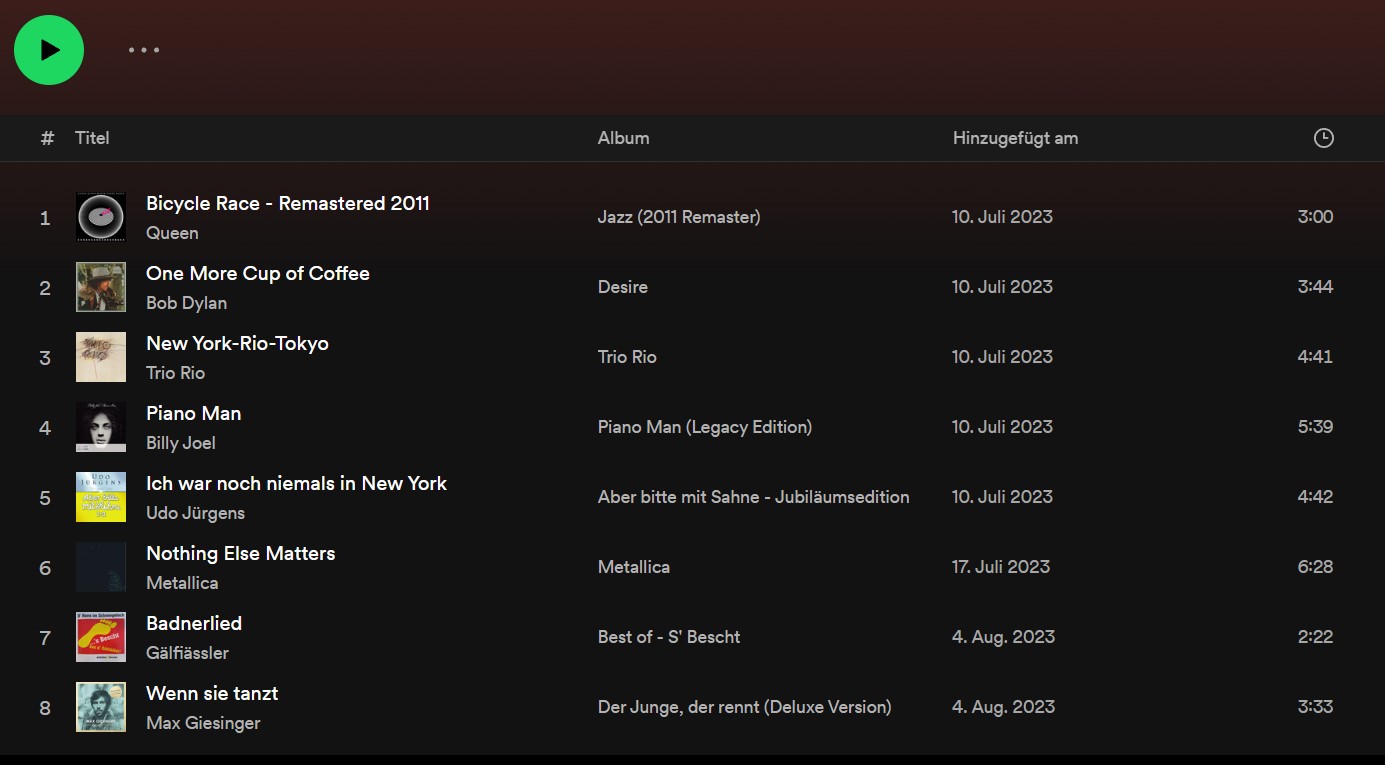Click the Metallica album cover
Viewport: 1385px width, 765px height.
coord(100,567)
